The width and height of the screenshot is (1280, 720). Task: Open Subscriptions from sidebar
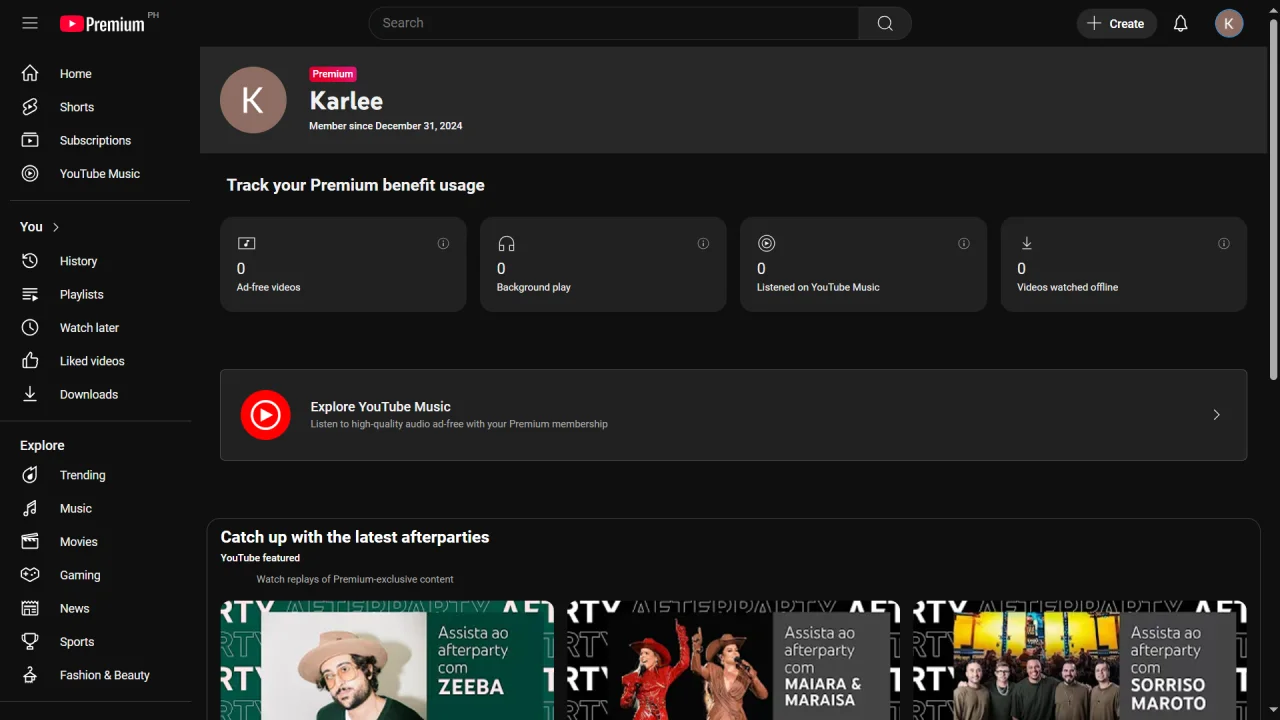click(95, 140)
